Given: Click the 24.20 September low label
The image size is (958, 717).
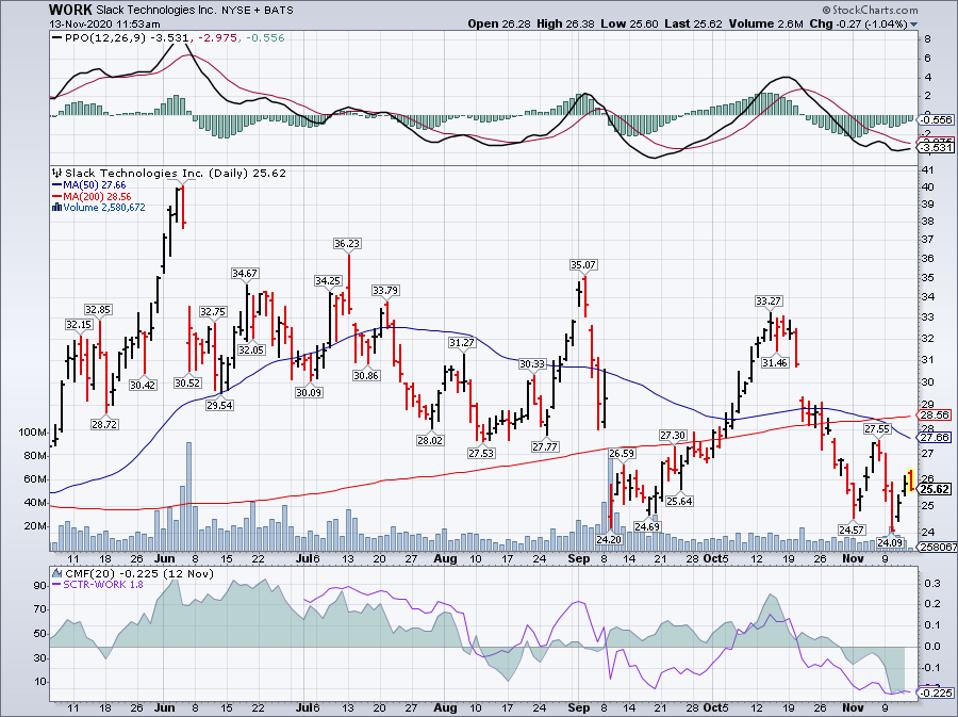Looking at the screenshot, I should click(609, 540).
